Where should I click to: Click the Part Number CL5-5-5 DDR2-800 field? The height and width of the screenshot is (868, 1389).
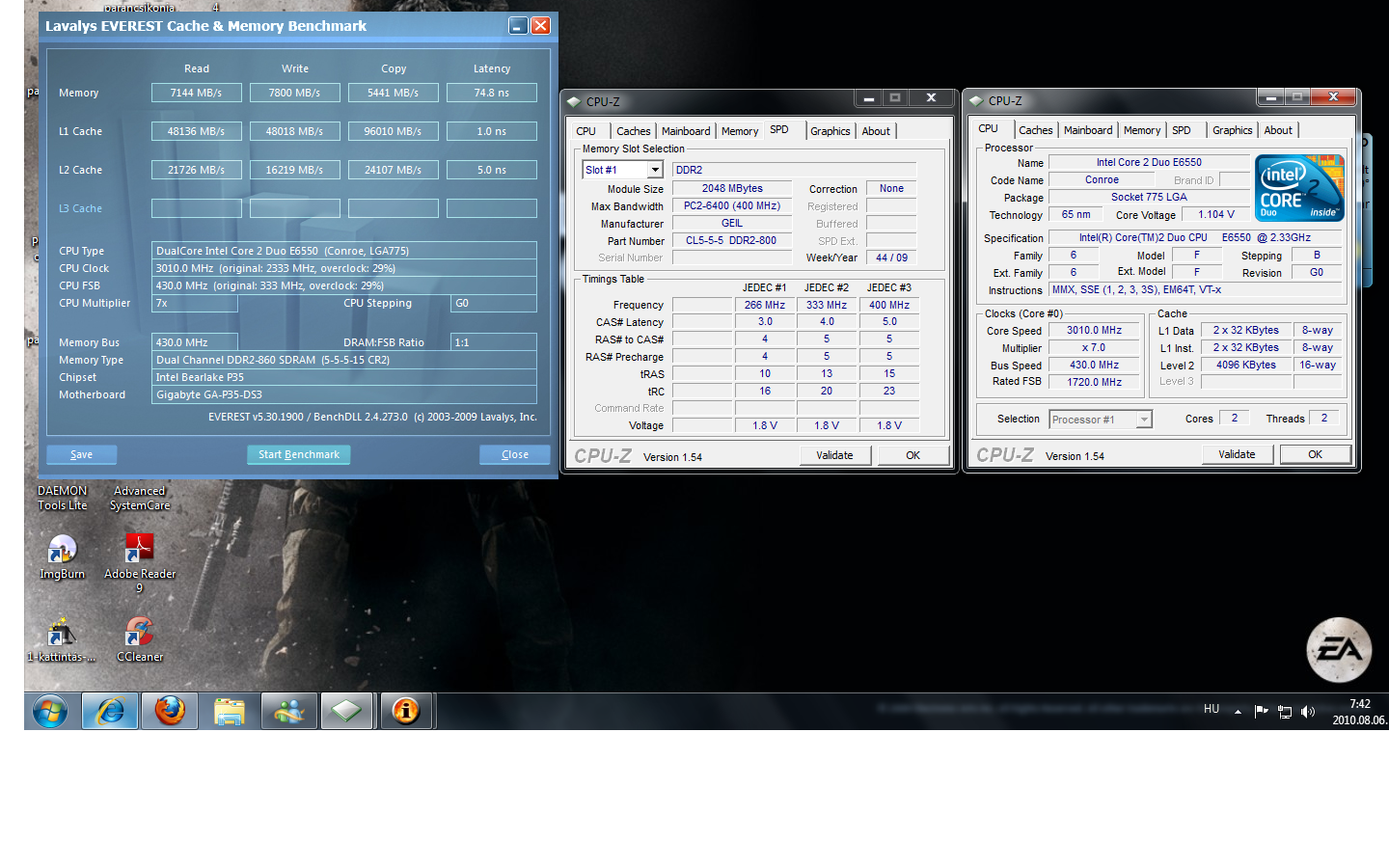pos(732,240)
